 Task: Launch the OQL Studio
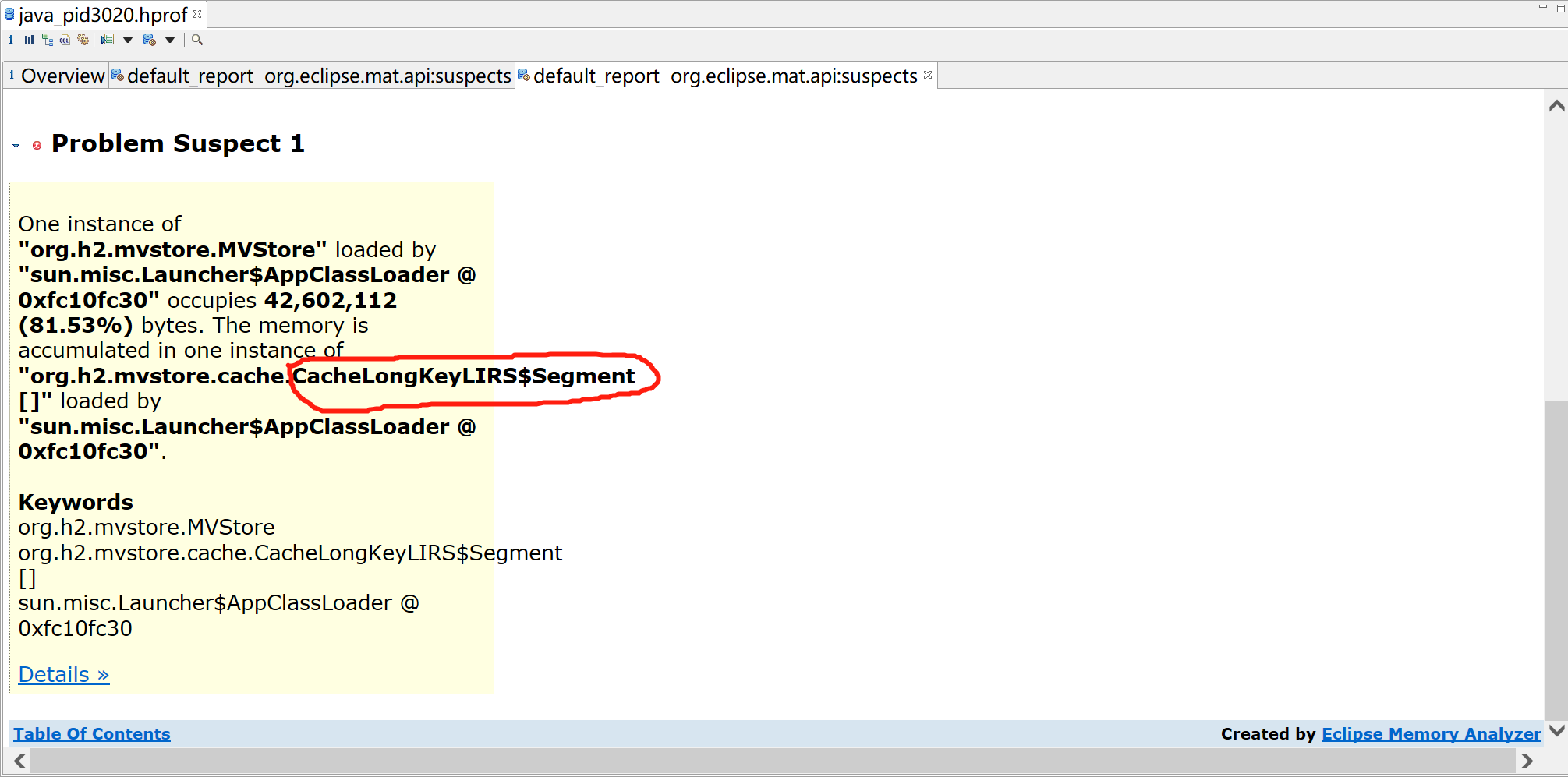65,40
